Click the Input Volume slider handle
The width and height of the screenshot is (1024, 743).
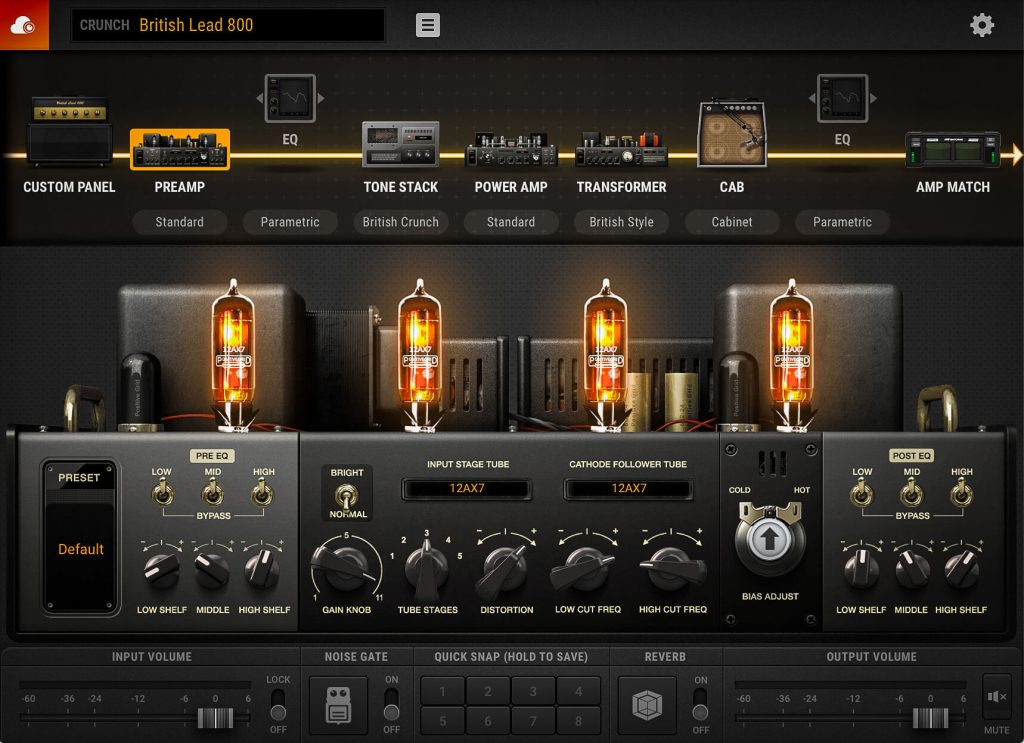click(x=216, y=718)
